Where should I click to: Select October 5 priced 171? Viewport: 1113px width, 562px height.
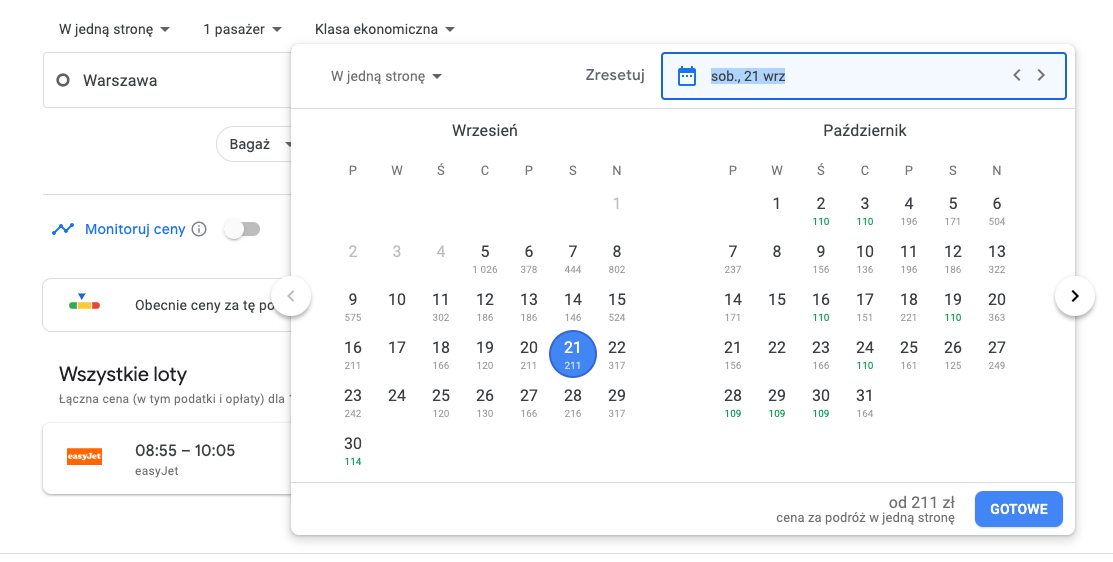pyautogui.click(x=953, y=211)
